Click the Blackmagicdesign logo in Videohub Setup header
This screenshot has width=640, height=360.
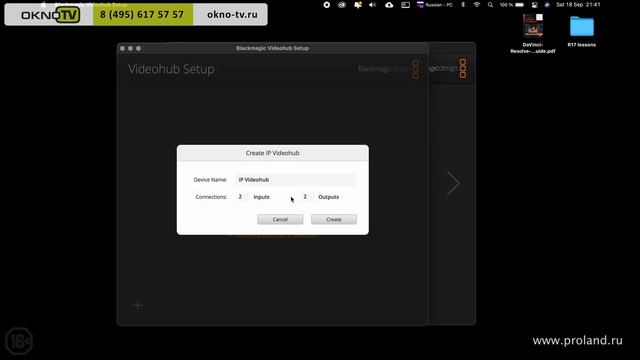(x=389, y=69)
